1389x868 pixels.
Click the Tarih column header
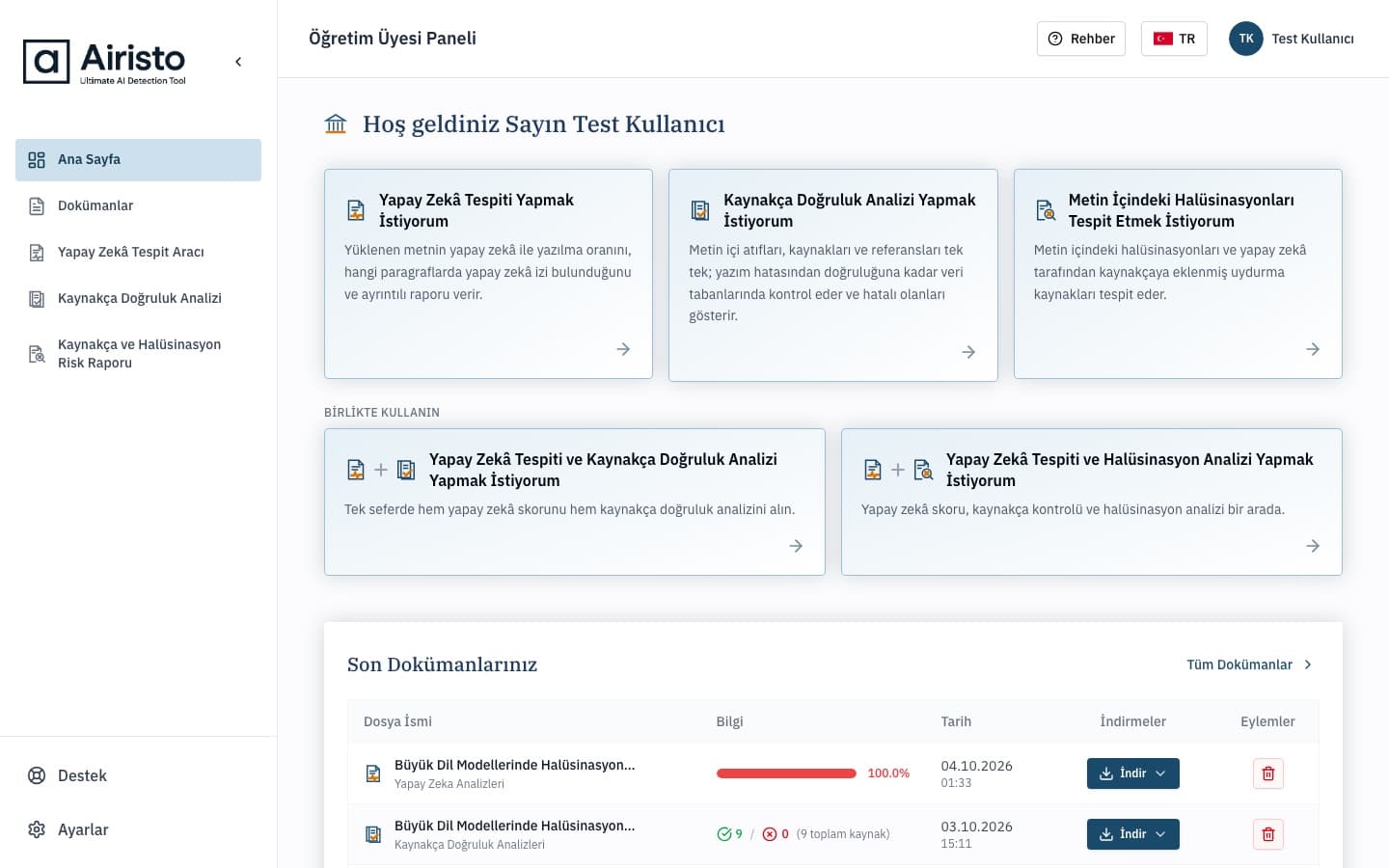point(956,721)
